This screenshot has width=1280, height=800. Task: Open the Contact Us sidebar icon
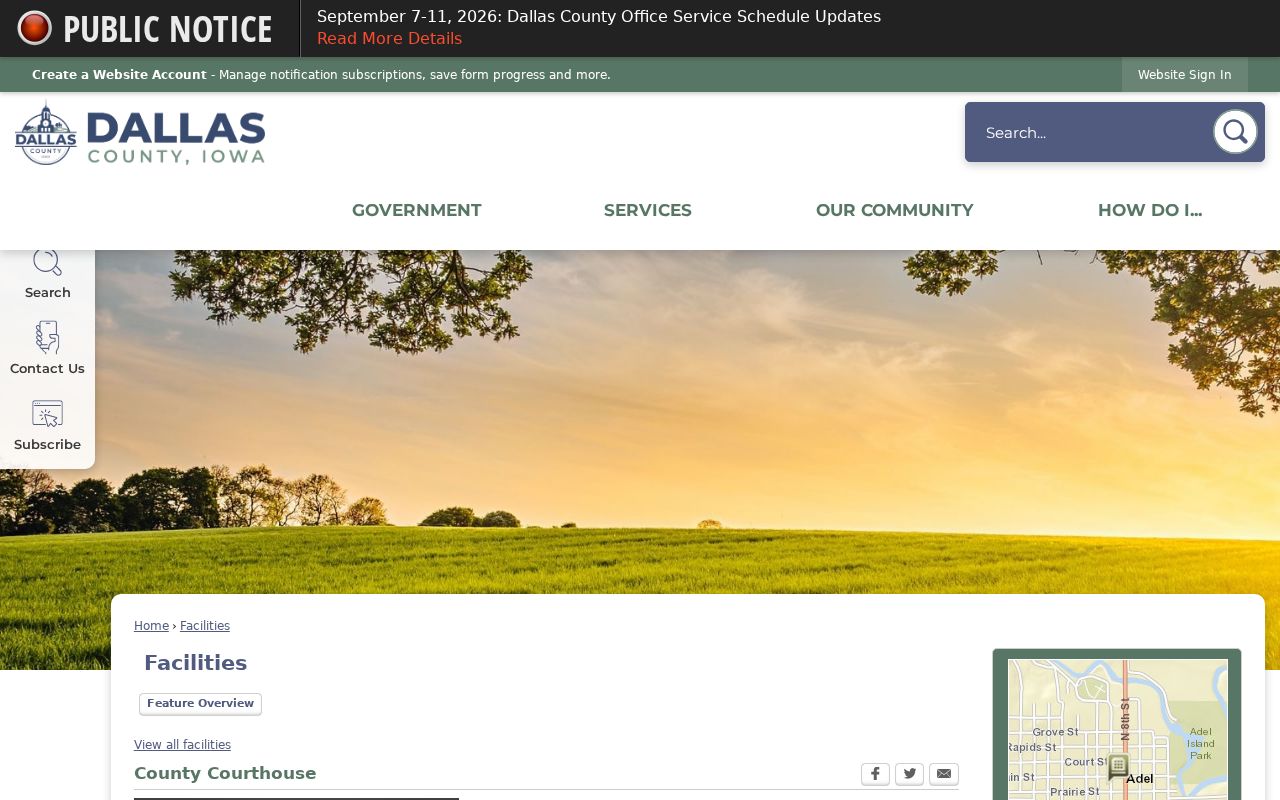point(47,348)
